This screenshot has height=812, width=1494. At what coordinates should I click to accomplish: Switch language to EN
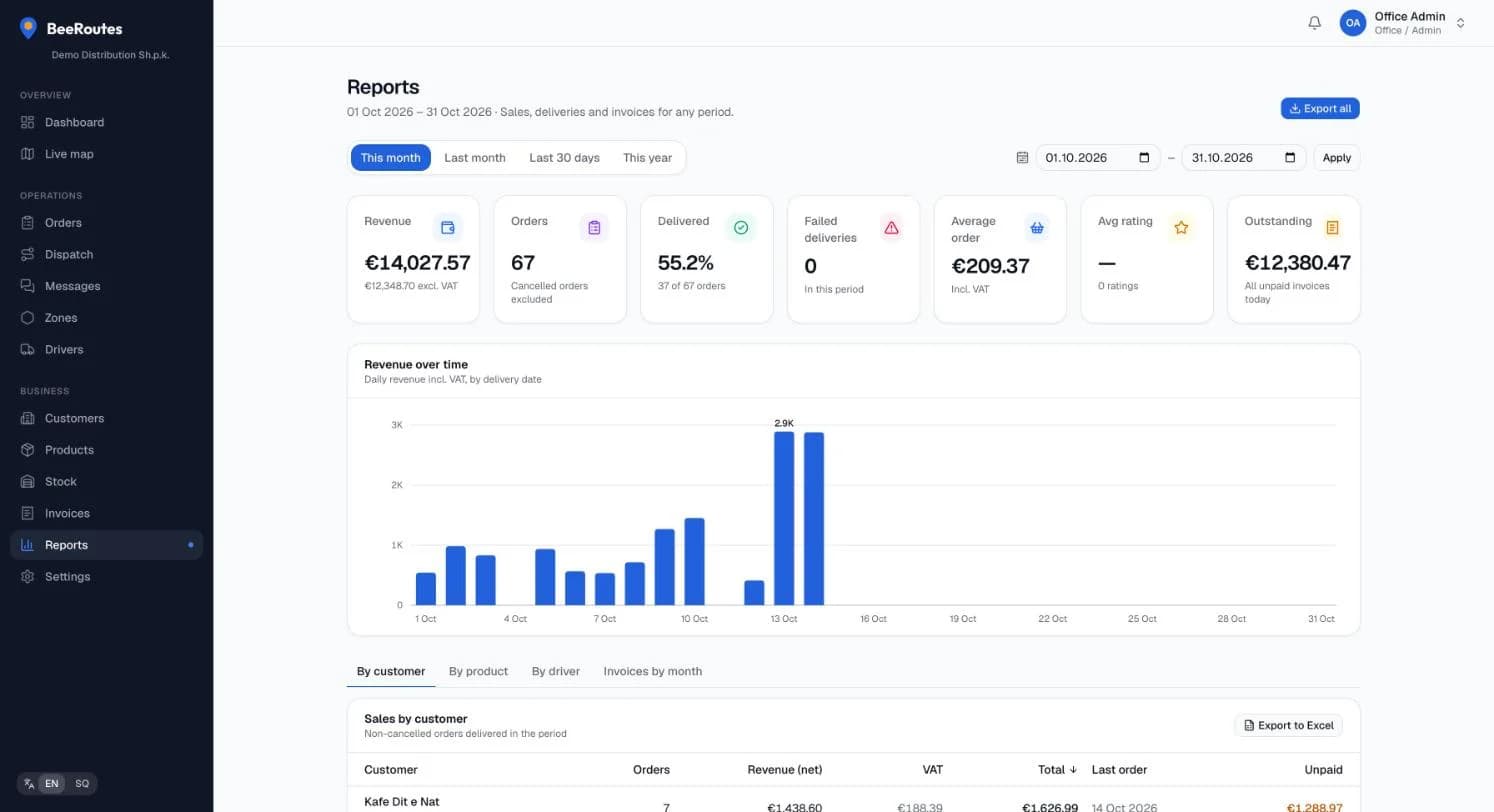(52, 784)
